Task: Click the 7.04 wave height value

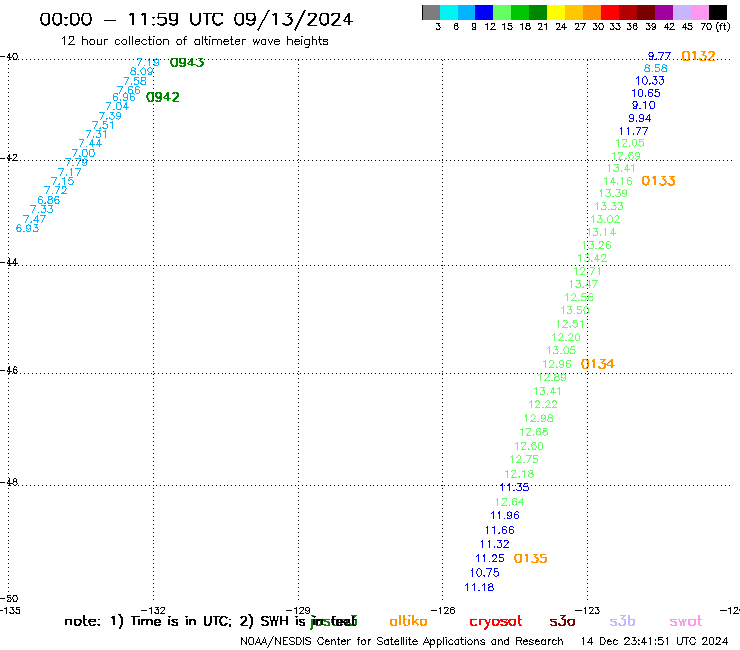Action: pyautogui.click(x=117, y=107)
